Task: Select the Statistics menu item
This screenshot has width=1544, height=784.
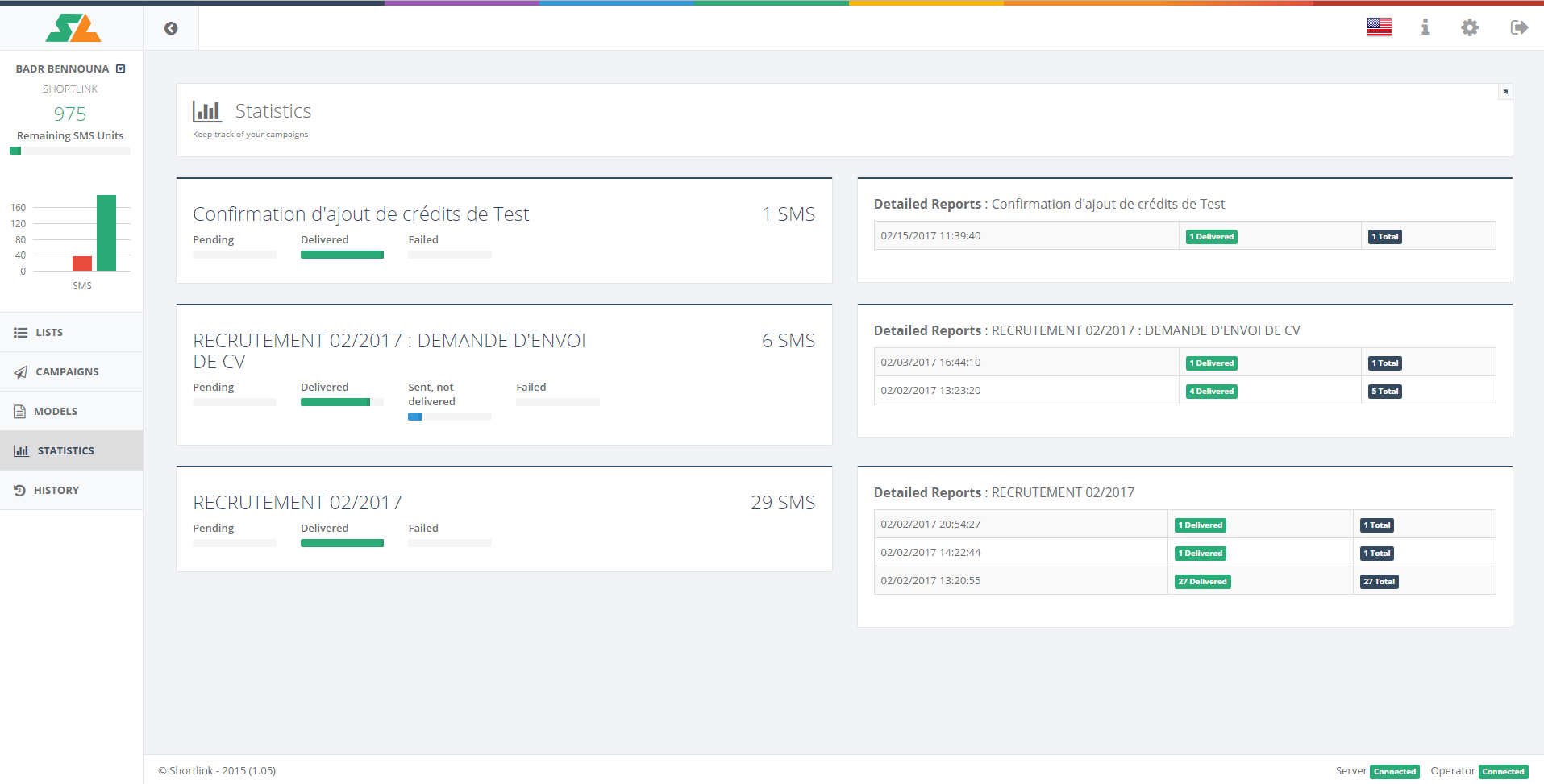Action: 72,450
